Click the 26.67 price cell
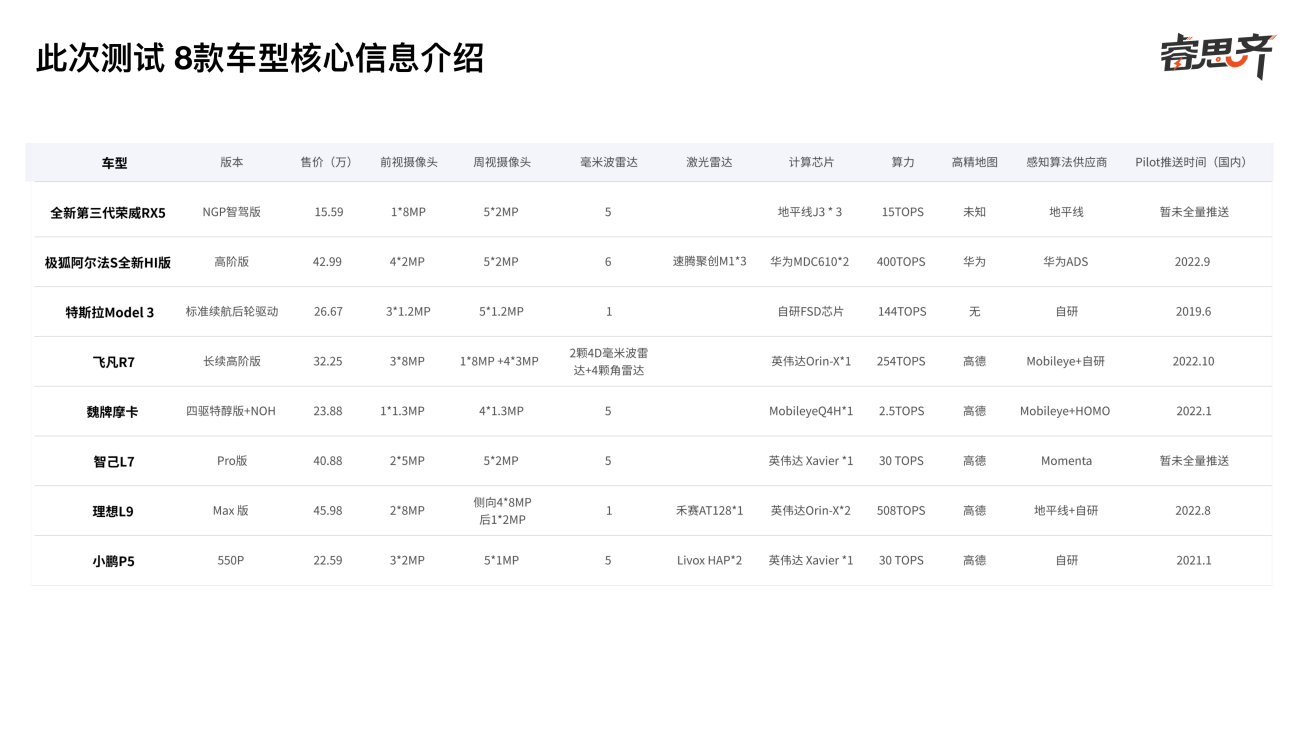 point(328,312)
